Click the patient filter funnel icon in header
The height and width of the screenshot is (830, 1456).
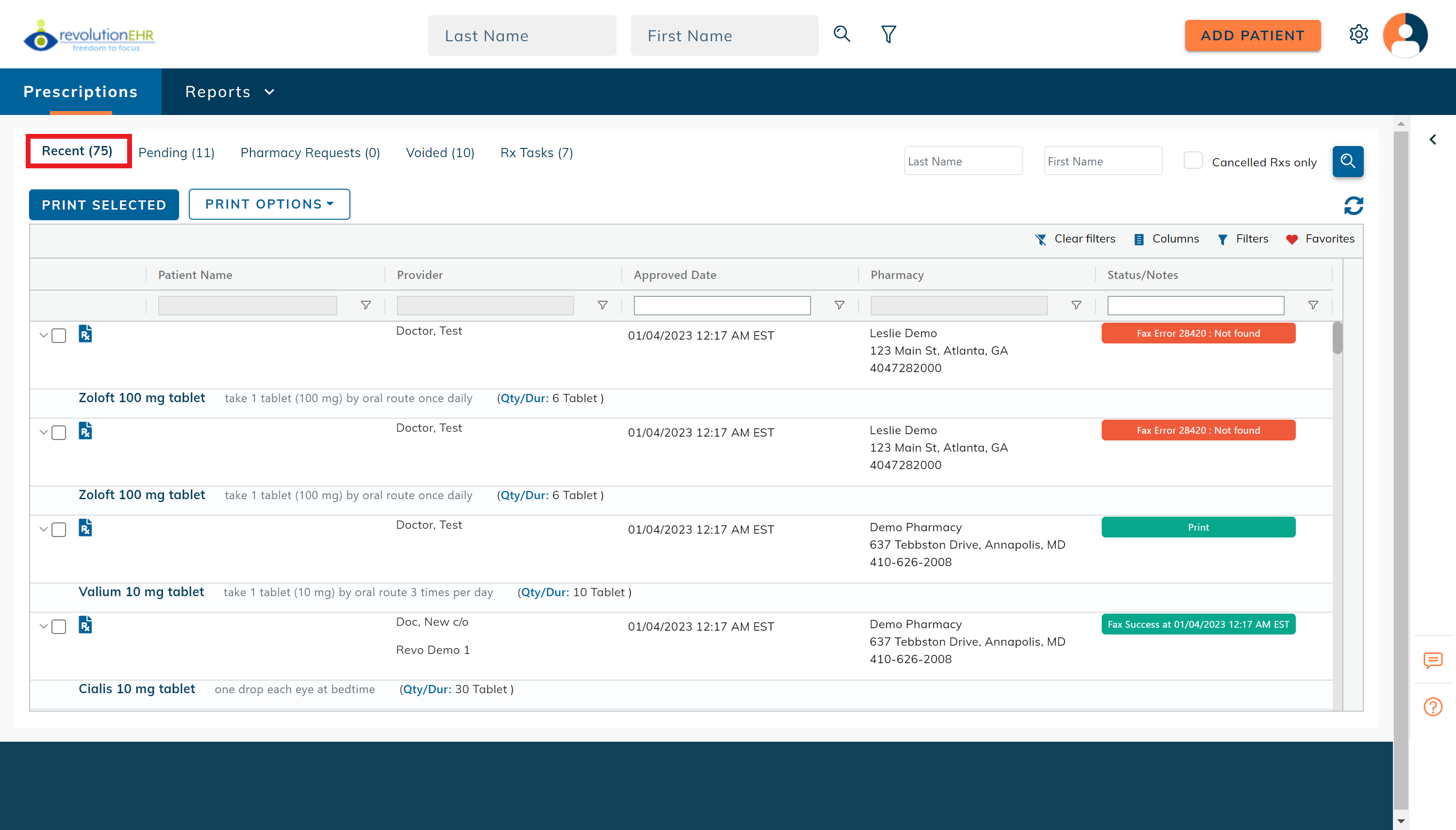[888, 34]
